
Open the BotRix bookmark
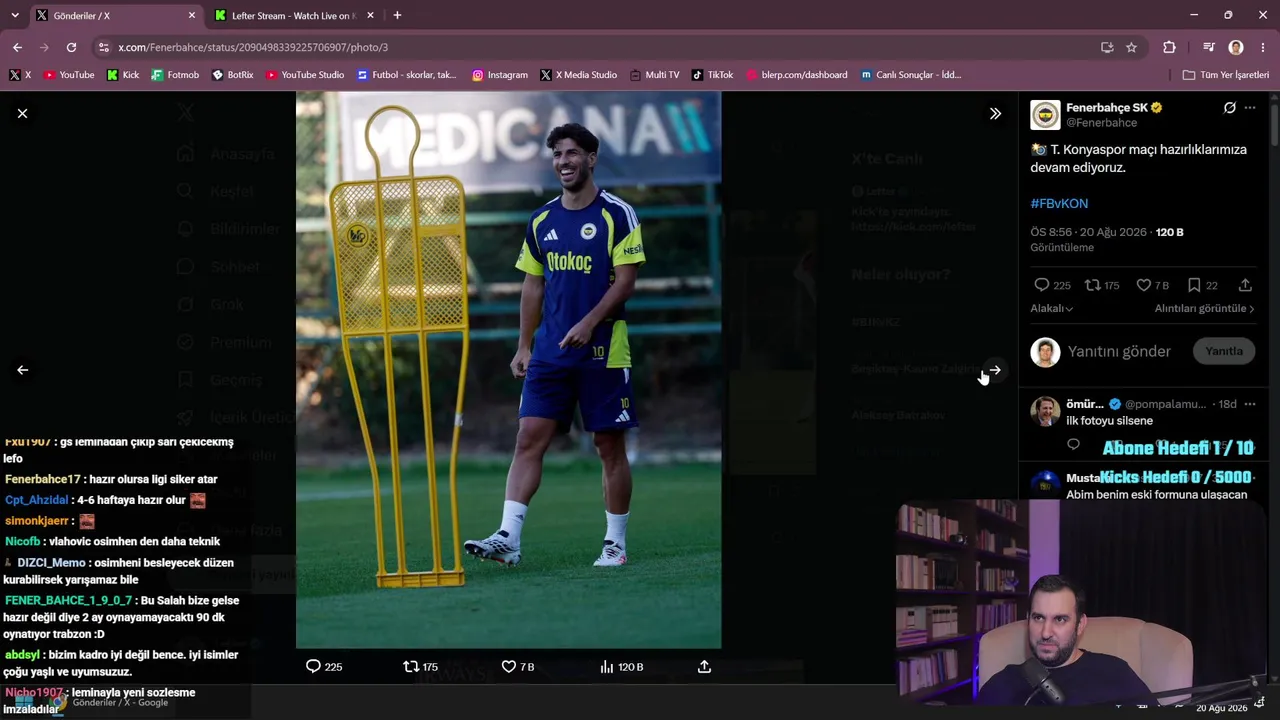(x=233, y=75)
